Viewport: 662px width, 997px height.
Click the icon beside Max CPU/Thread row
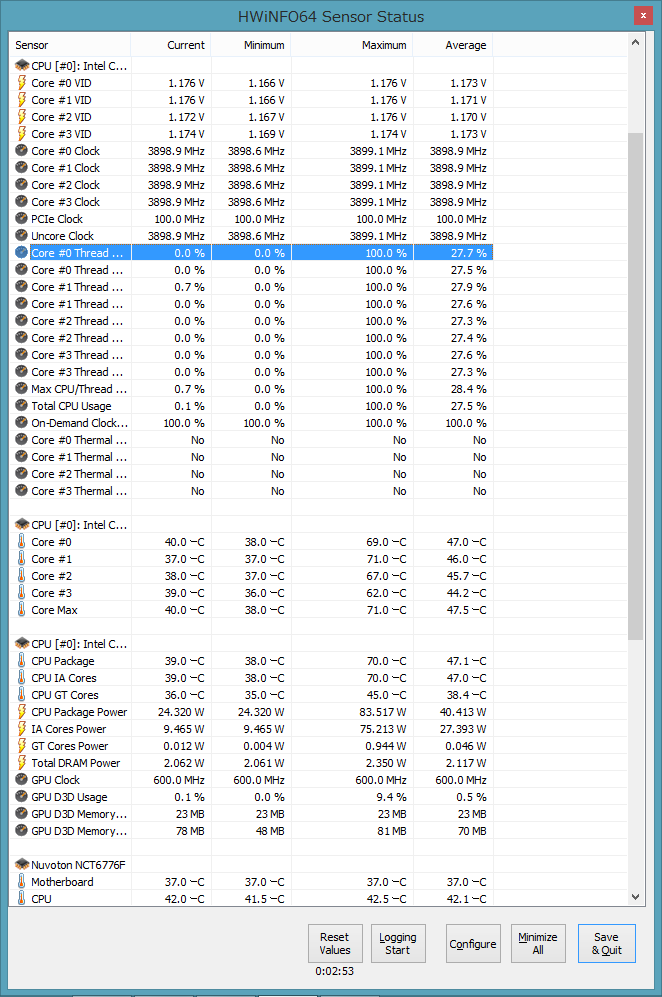(22, 388)
